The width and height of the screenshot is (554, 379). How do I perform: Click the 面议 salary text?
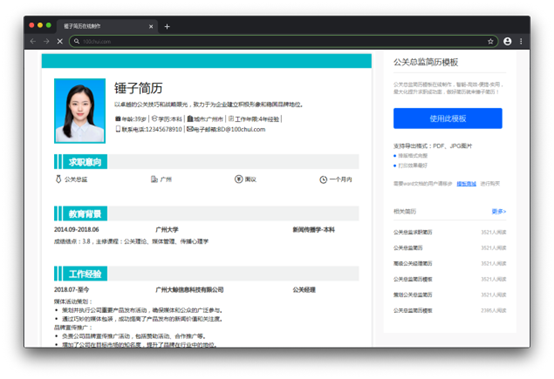(x=251, y=179)
